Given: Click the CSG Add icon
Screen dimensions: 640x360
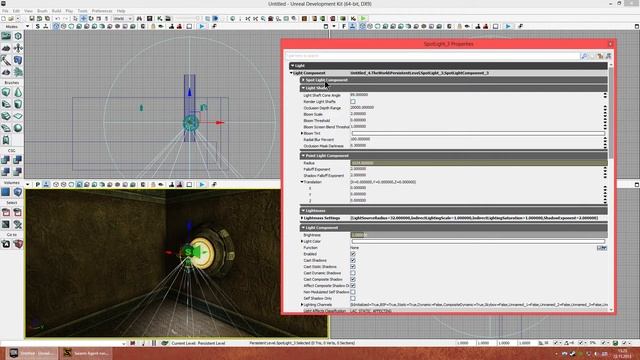Looking at the screenshot, I should coord(6,160).
